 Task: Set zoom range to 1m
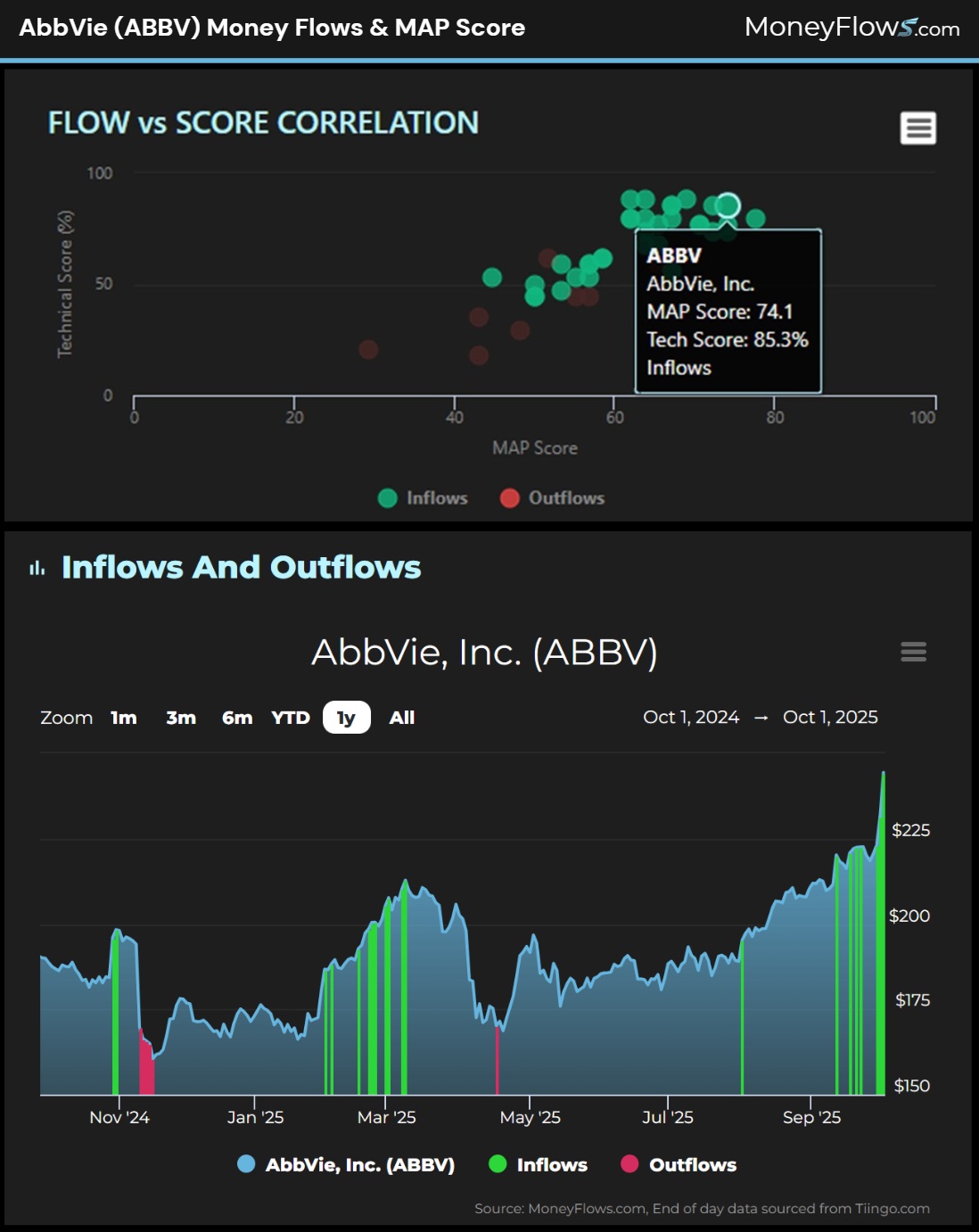[124, 718]
